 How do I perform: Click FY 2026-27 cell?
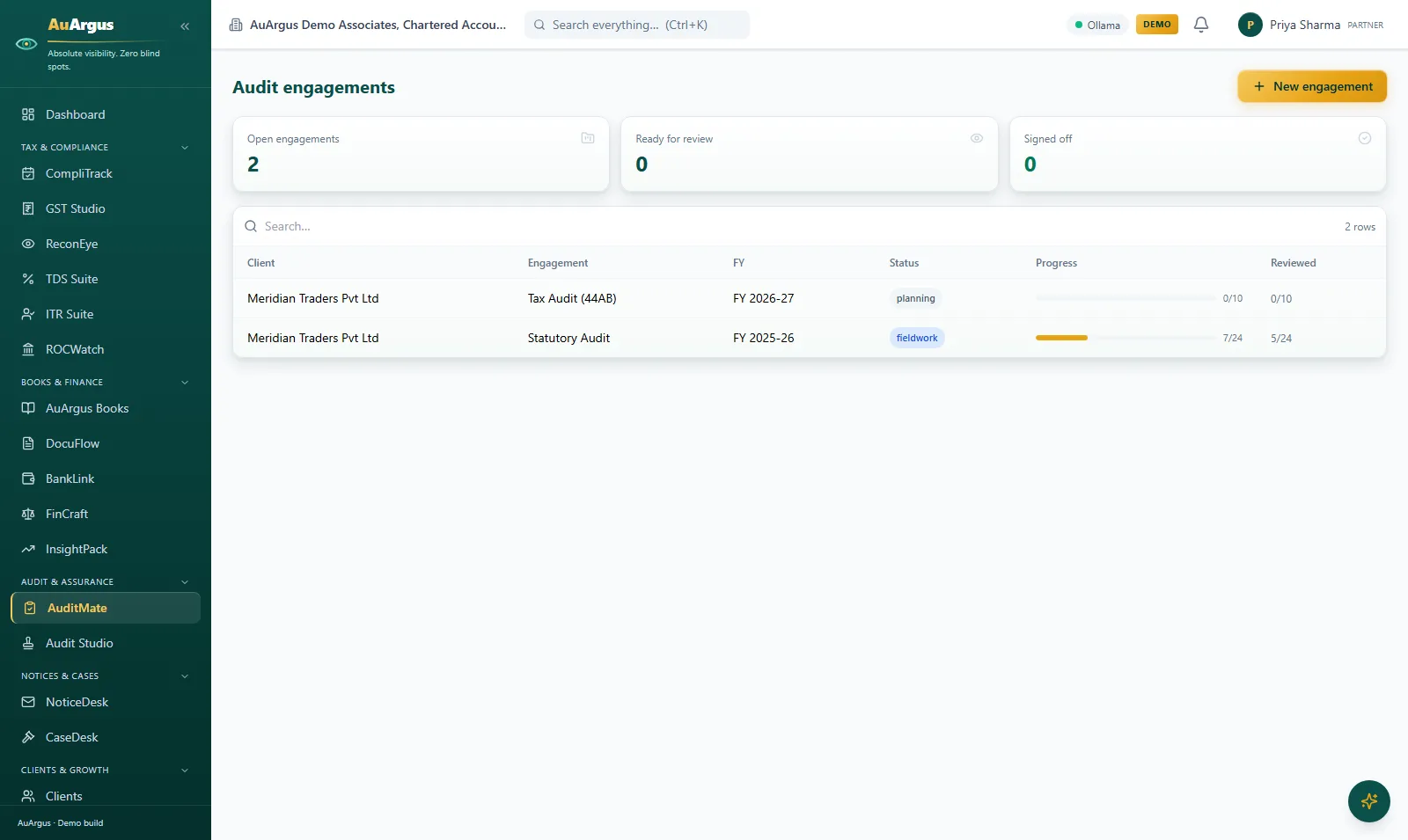763,298
